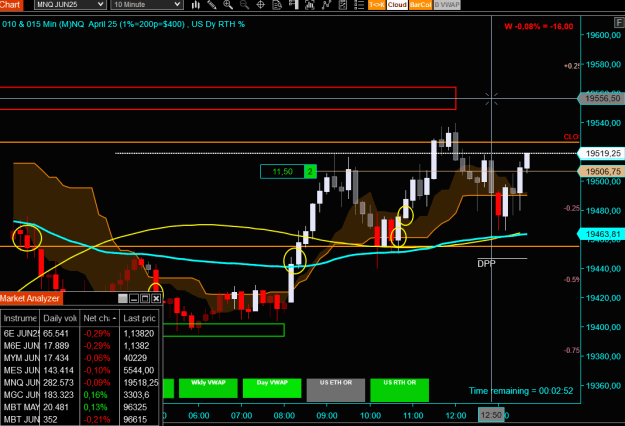Click the 282.573 daily volume cell

[x=59, y=383]
